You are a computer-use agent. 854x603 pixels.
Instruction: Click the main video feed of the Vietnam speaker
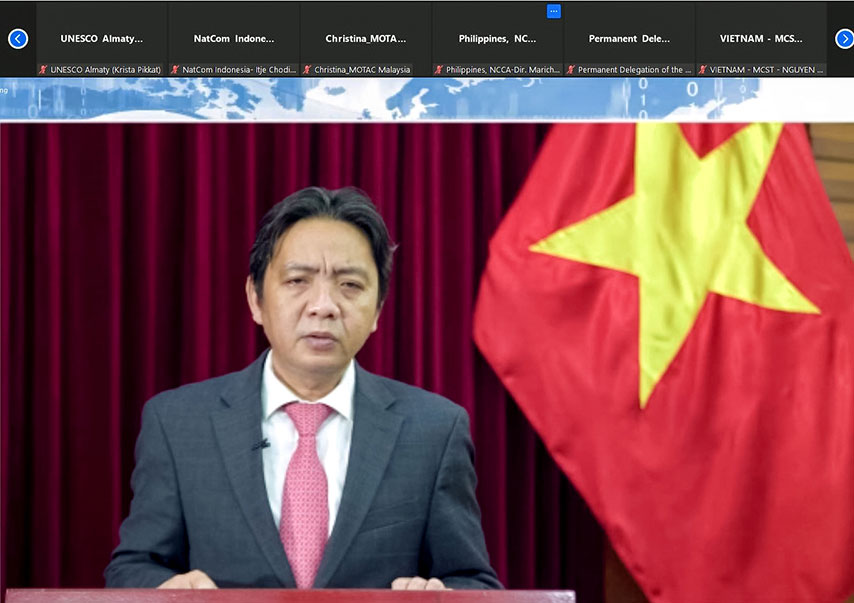427,360
